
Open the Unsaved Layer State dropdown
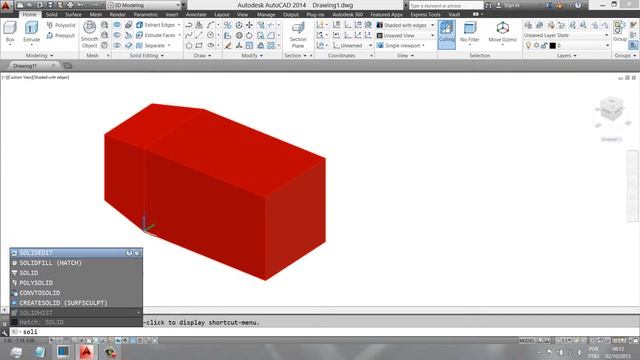coord(566,36)
